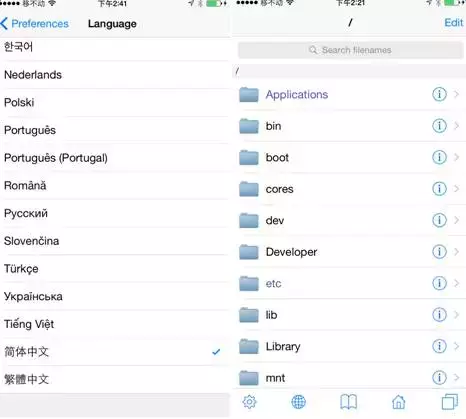
Task: Open the globe web server icon
Action: tap(298, 402)
